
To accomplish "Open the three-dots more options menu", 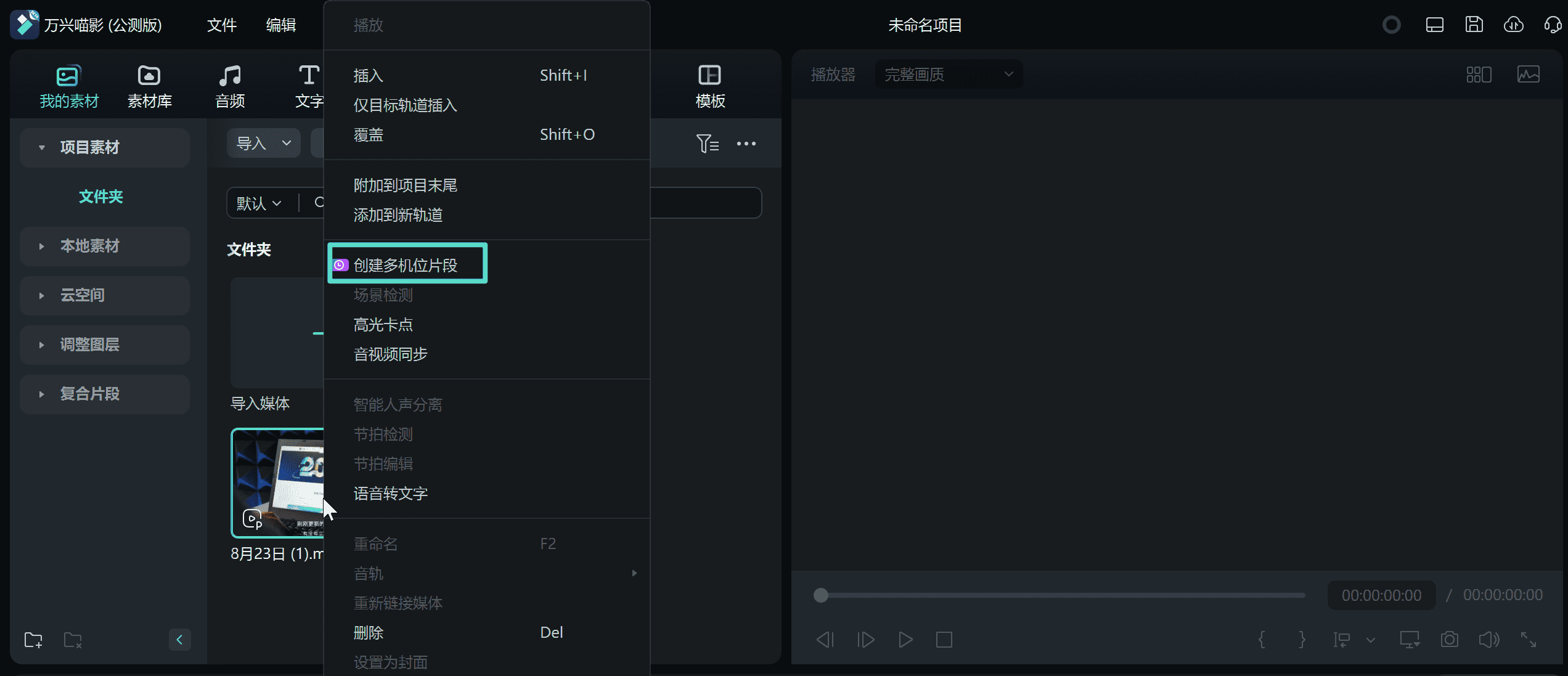I will tap(746, 144).
